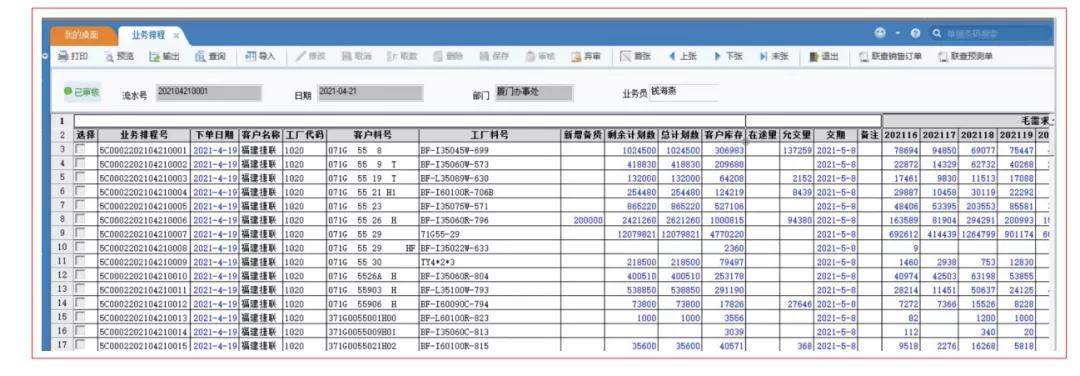Click the help question mark icon

point(915,33)
